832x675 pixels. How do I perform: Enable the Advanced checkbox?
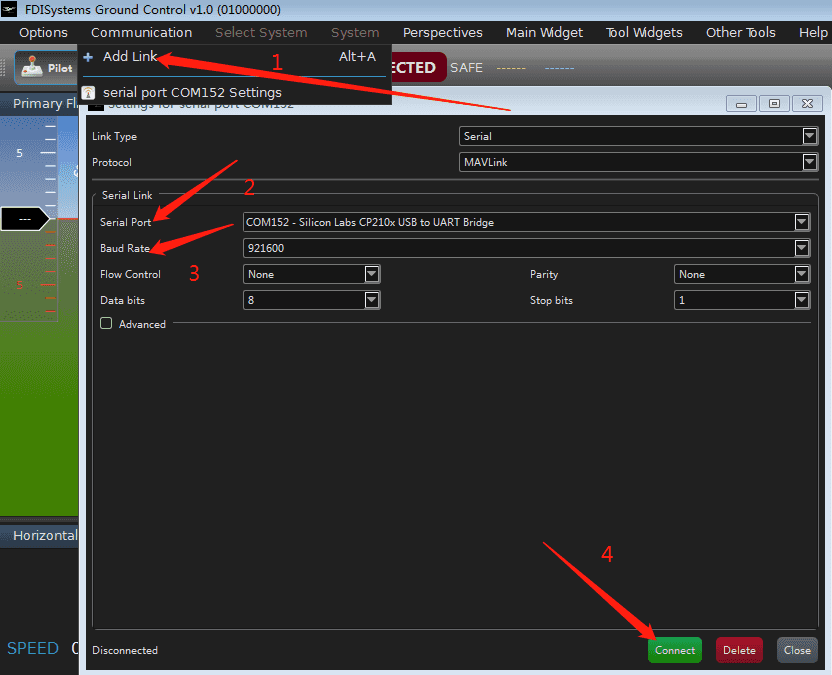click(106, 324)
